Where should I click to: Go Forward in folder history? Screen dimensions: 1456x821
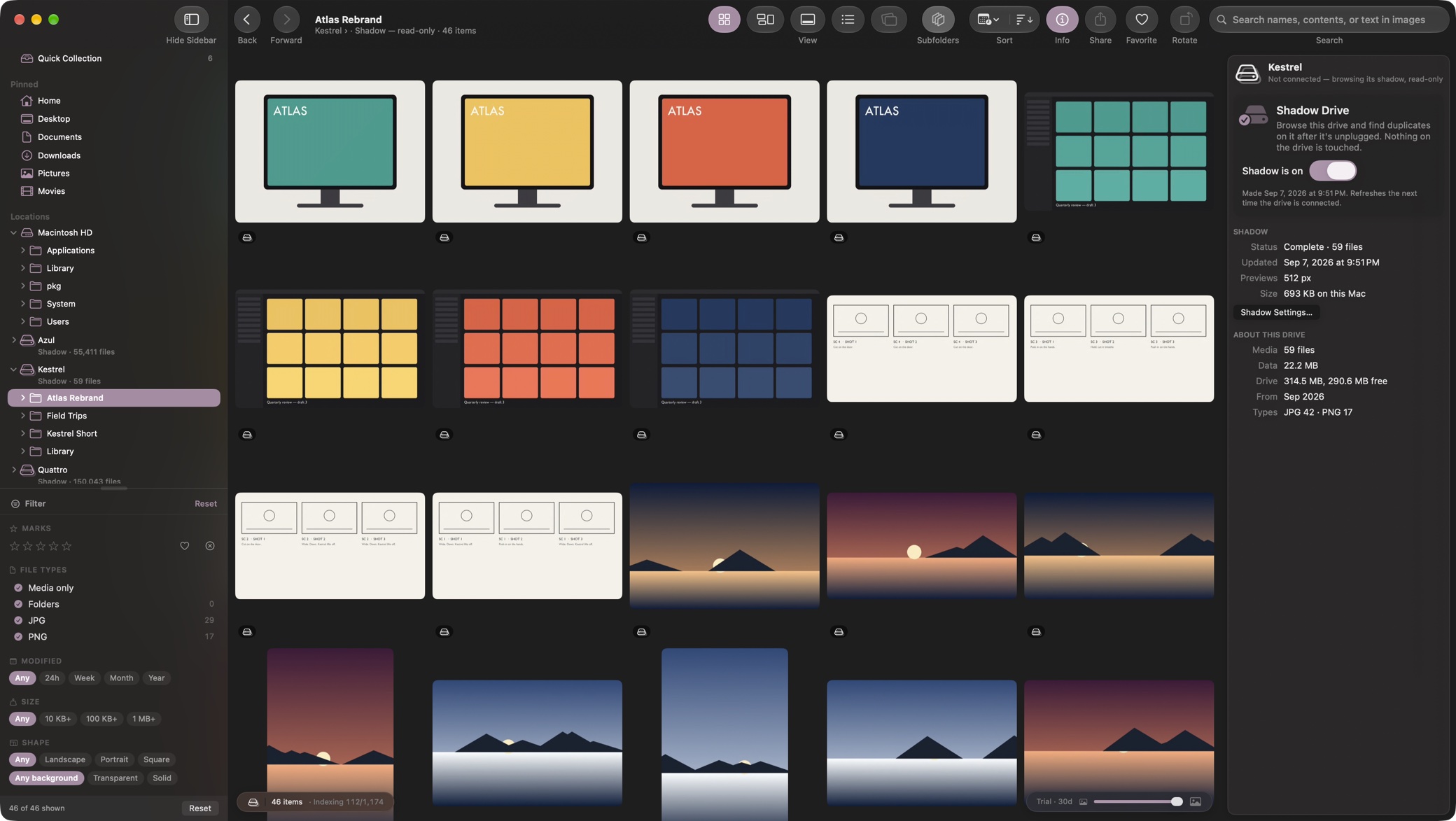click(x=286, y=20)
